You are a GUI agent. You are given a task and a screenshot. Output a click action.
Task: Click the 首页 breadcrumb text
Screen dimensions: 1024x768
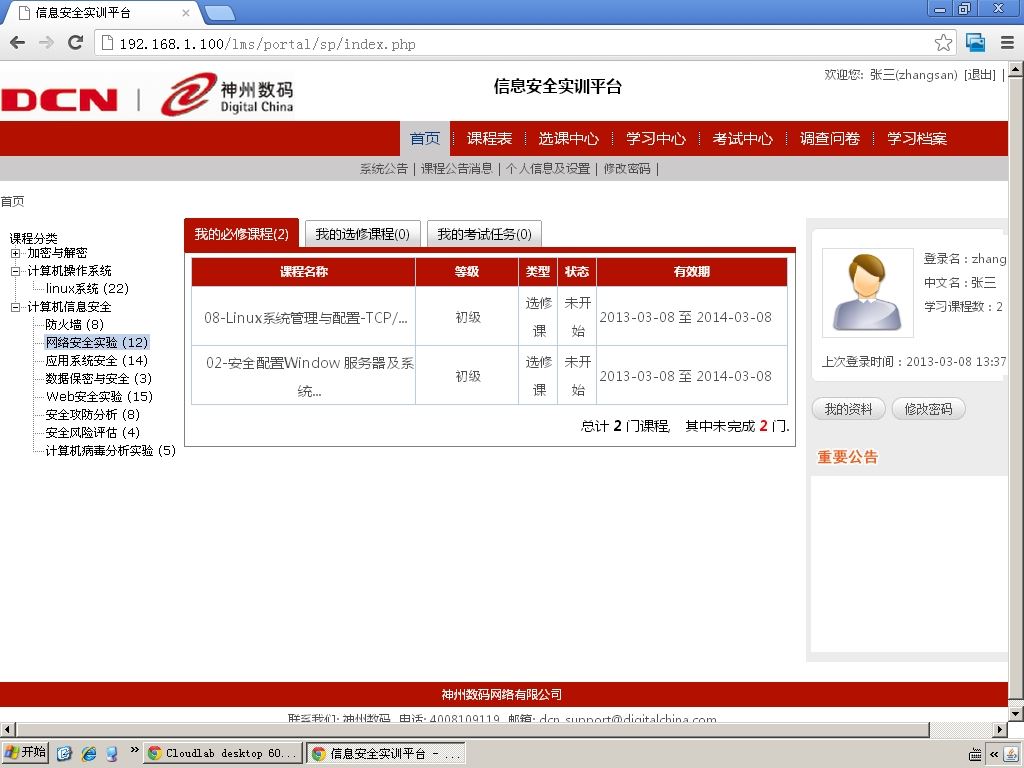(x=12, y=201)
